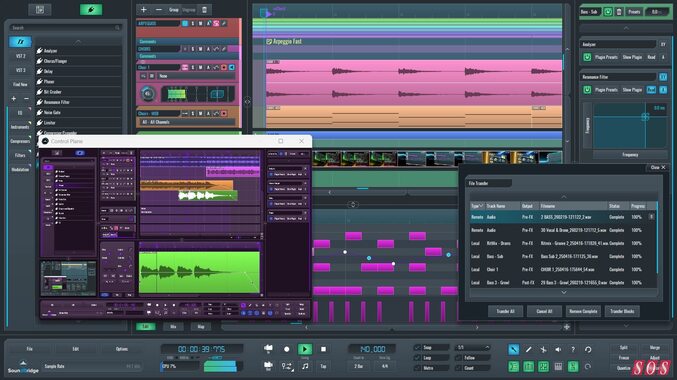The image size is (677, 380).
Task: Click trash icon next to Bass - Sub
Action: pyautogui.click(x=619, y=12)
